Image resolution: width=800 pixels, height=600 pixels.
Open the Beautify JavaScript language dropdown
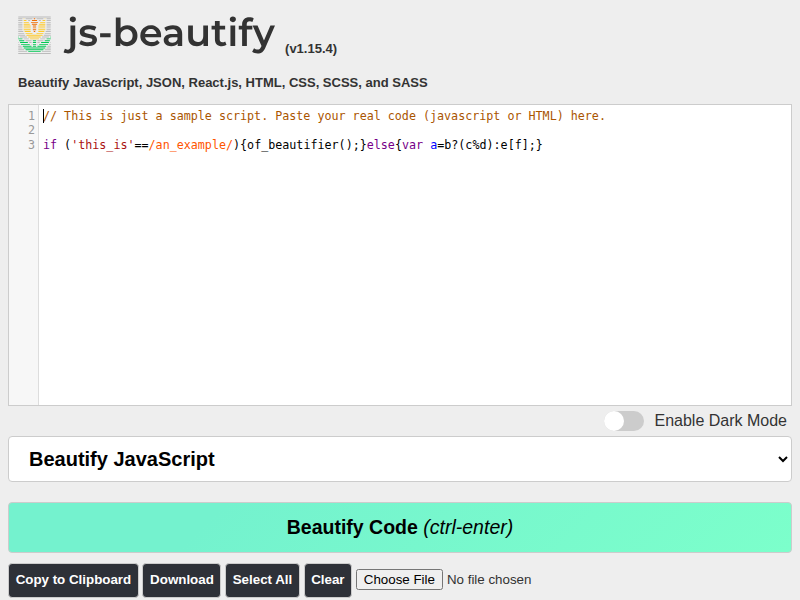[x=400, y=459]
